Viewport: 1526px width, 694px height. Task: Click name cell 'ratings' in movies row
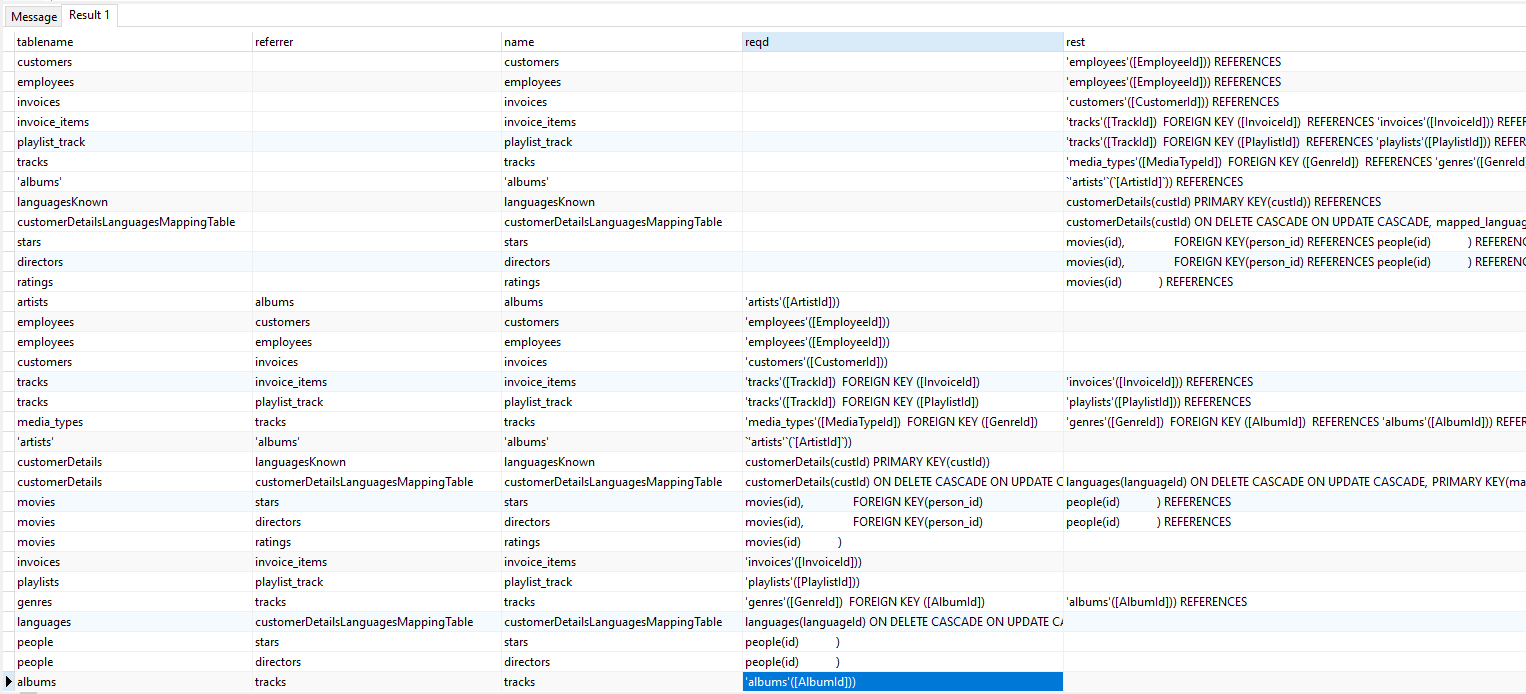coord(621,542)
